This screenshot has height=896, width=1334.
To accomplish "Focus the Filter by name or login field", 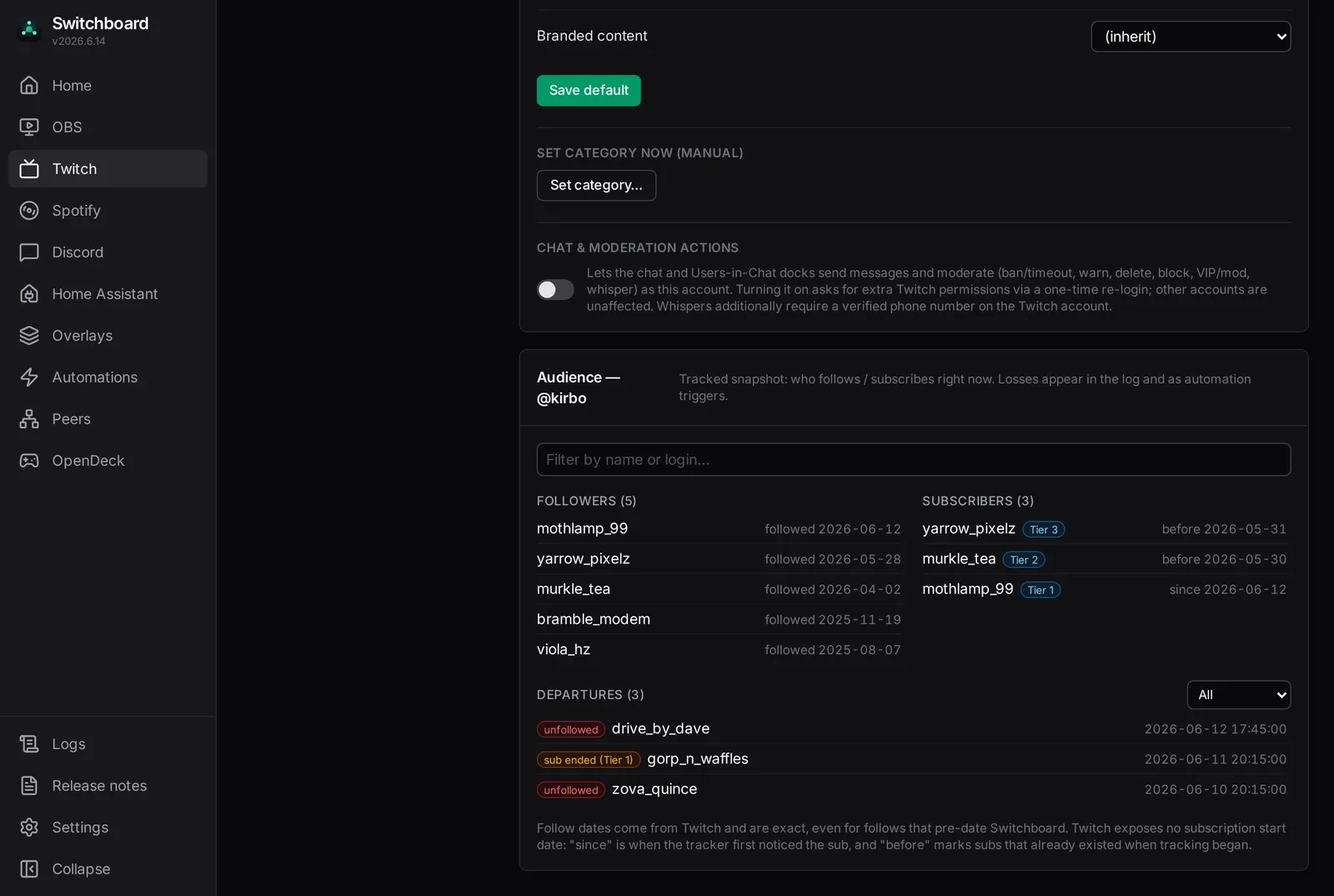I will (913, 459).
